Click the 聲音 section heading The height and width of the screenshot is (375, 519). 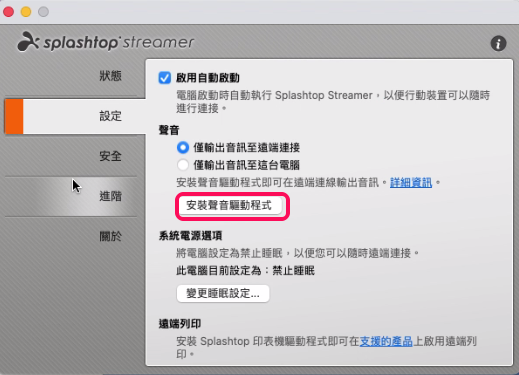coord(169,130)
